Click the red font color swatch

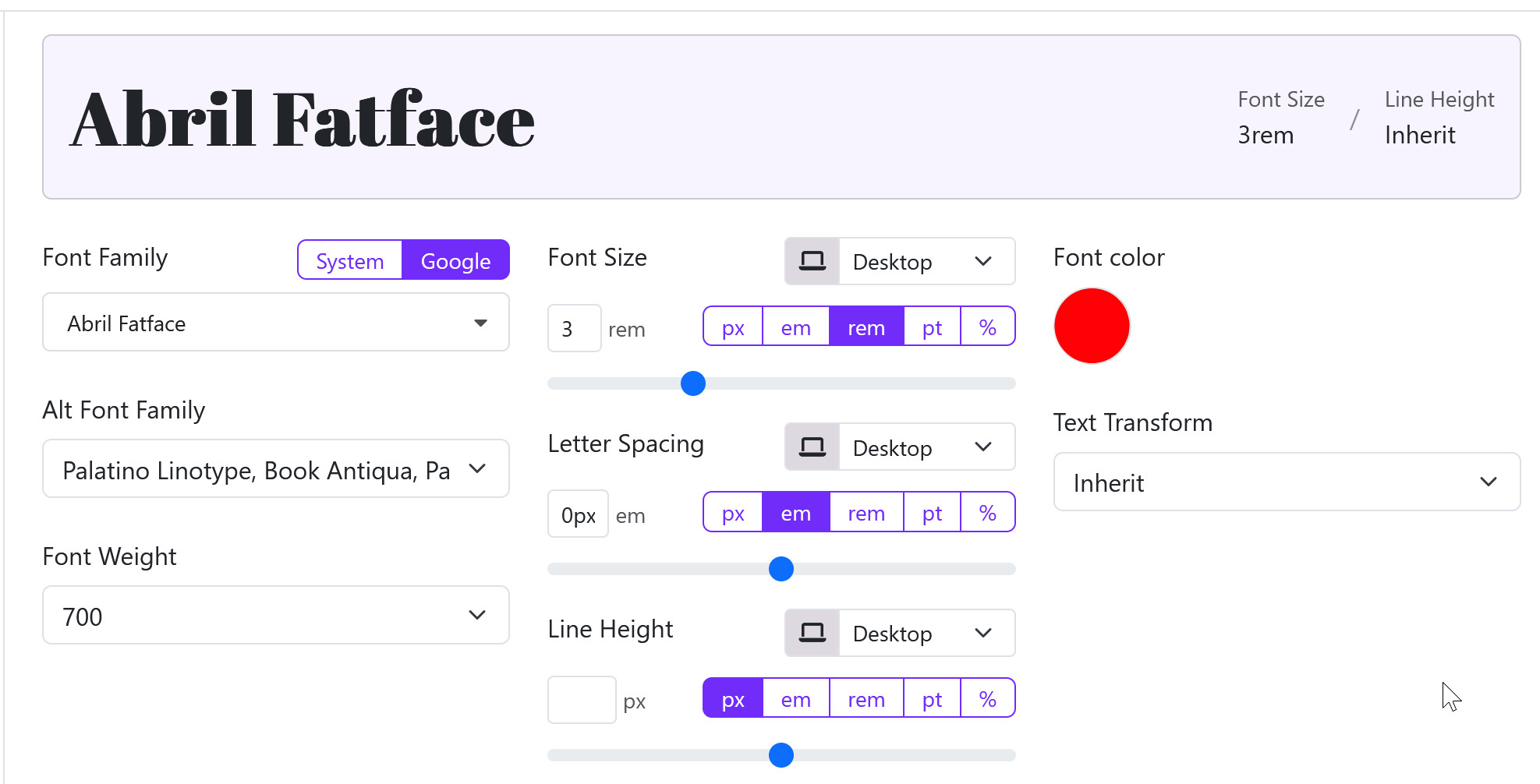coord(1091,326)
